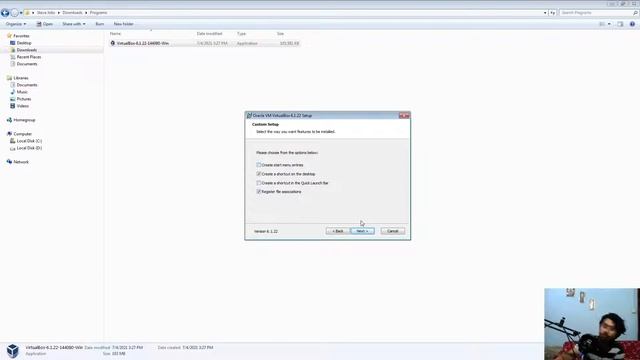Image resolution: width=640 pixels, height=360 pixels.
Task: Select the VirtualBox-6.1.22 installer file icon
Action: point(113,43)
